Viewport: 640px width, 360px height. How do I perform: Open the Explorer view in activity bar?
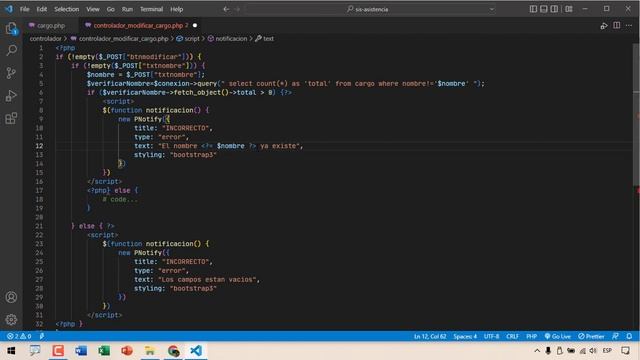11,29
